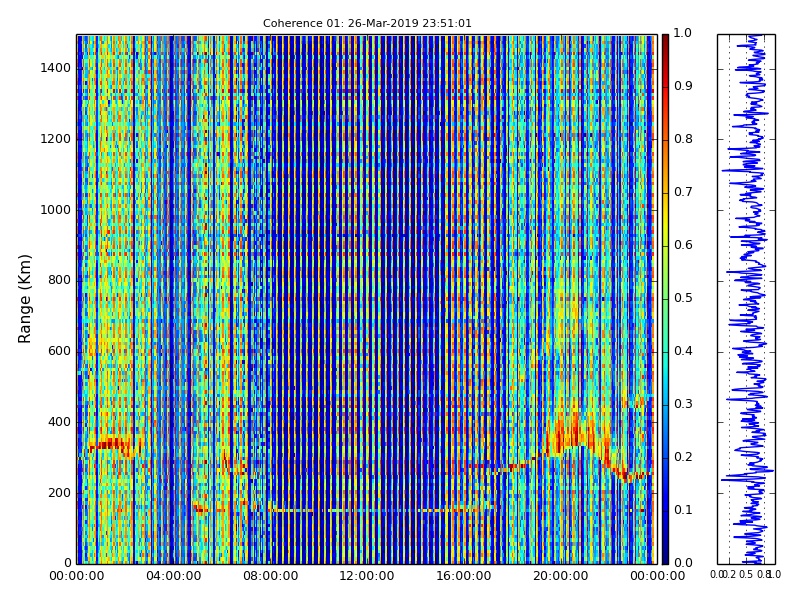Viewport: 800px width, 600px height.
Task: Click the colorbar 1.0 label
Action: [x=683, y=33]
